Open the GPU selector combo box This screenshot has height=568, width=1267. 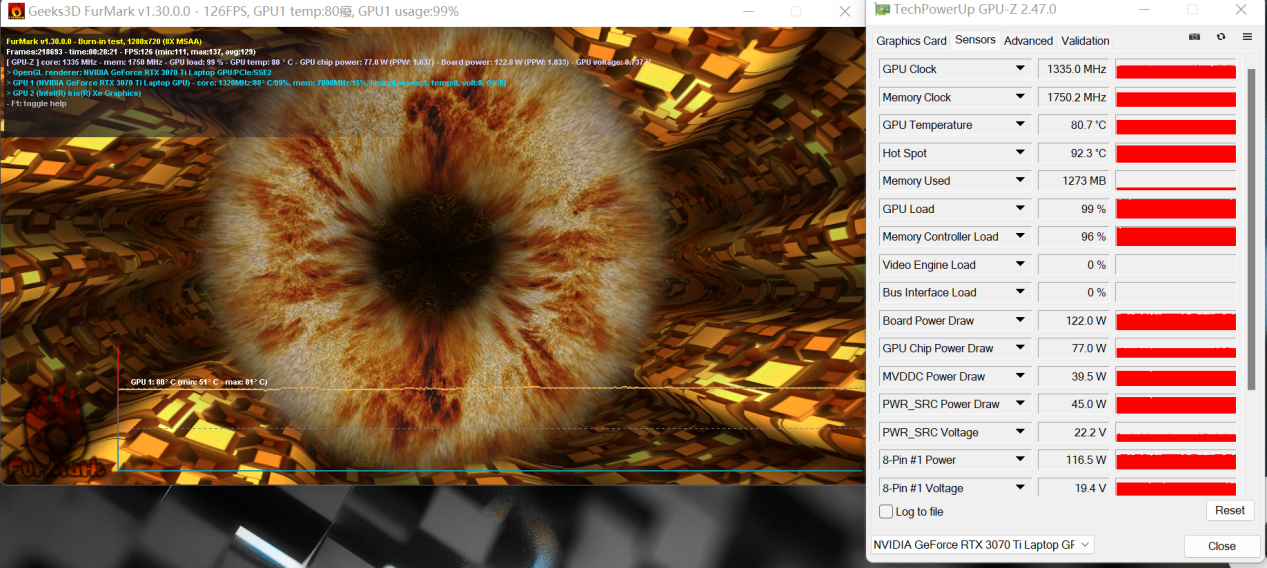(x=982, y=545)
